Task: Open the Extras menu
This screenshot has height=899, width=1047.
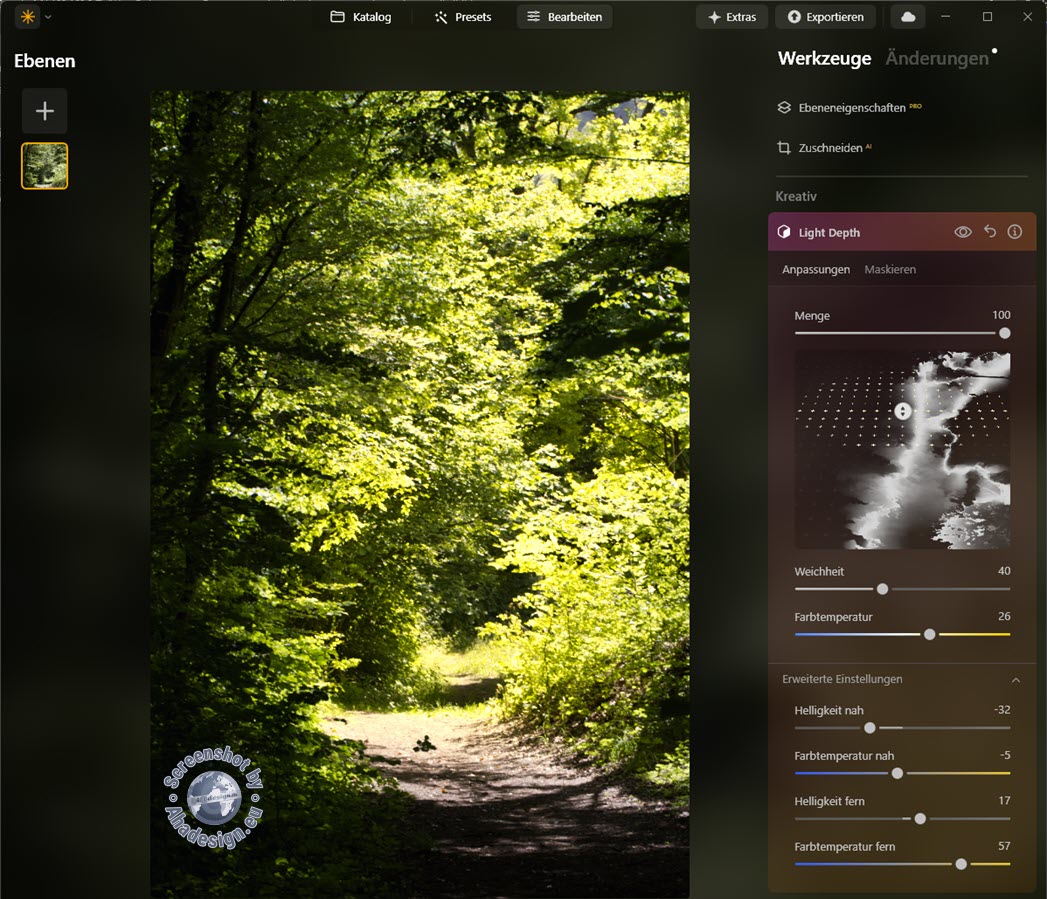Action: tap(731, 16)
